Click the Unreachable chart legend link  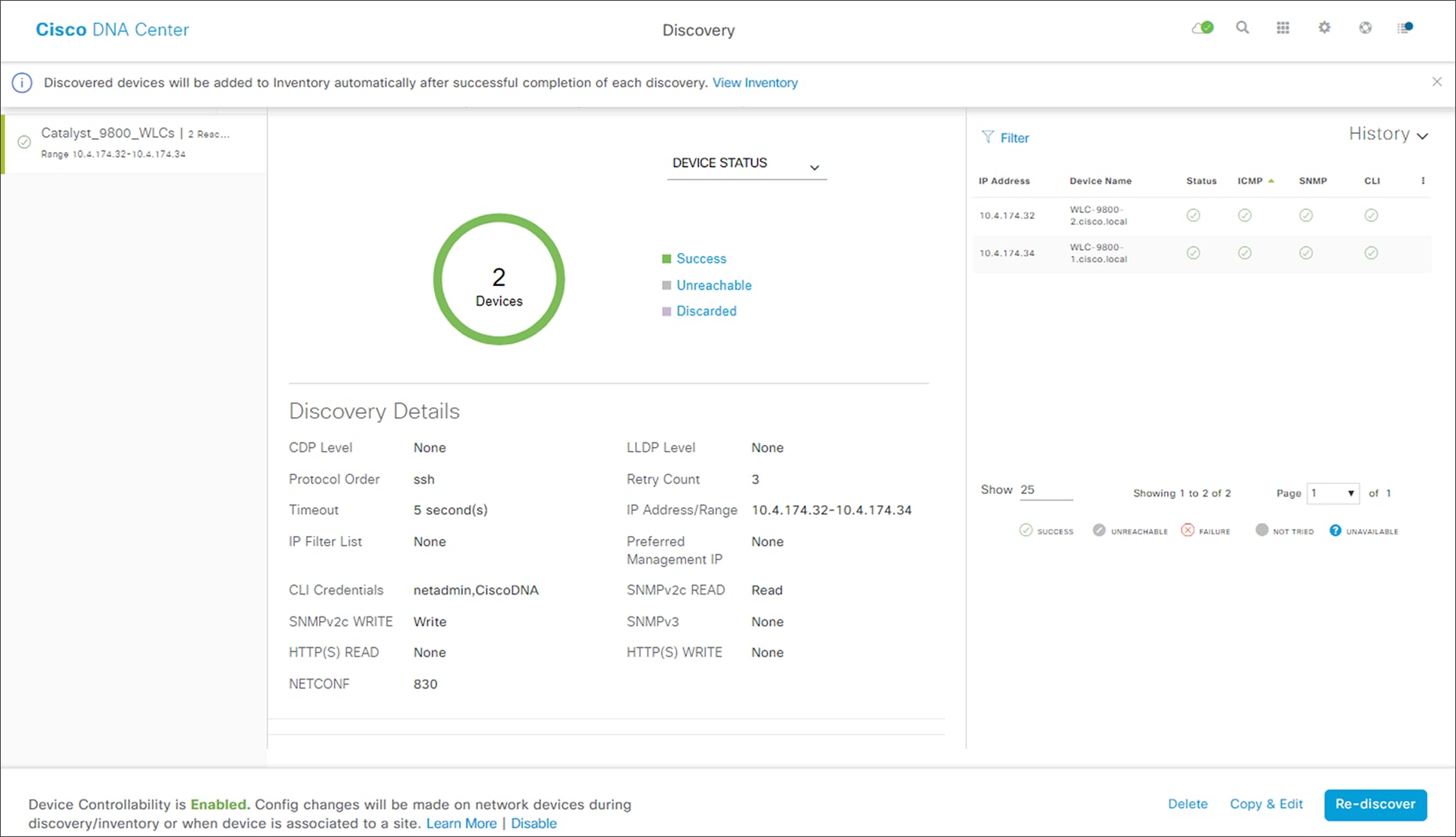point(714,285)
